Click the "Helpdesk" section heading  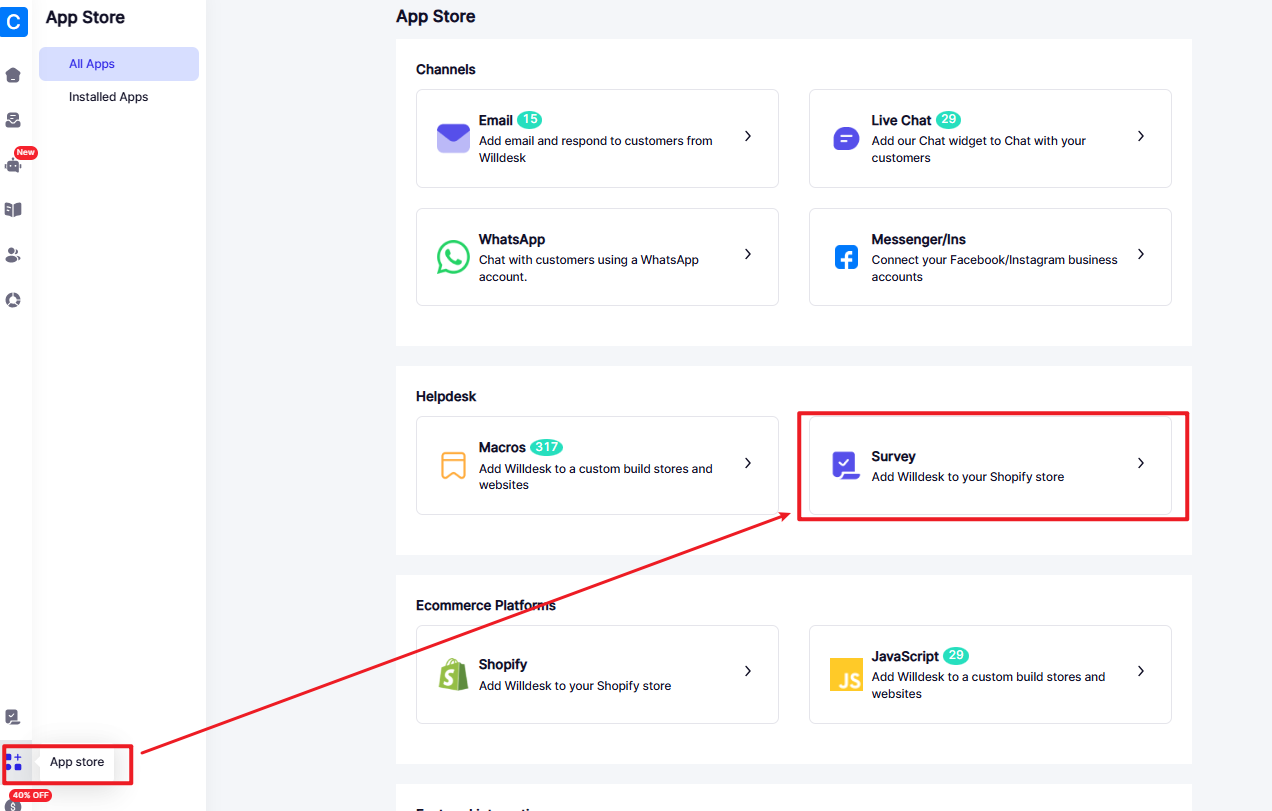(x=446, y=397)
